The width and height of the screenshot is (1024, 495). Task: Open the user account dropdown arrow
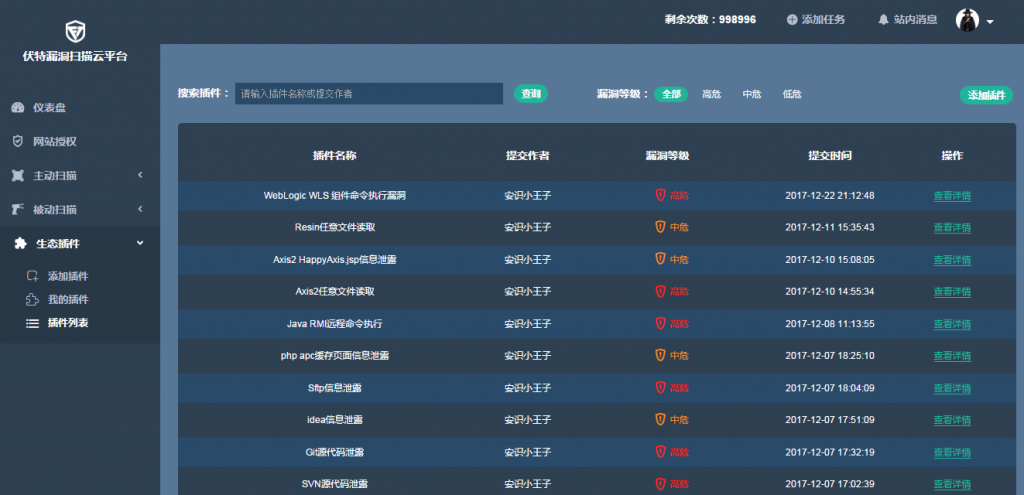point(990,22)
